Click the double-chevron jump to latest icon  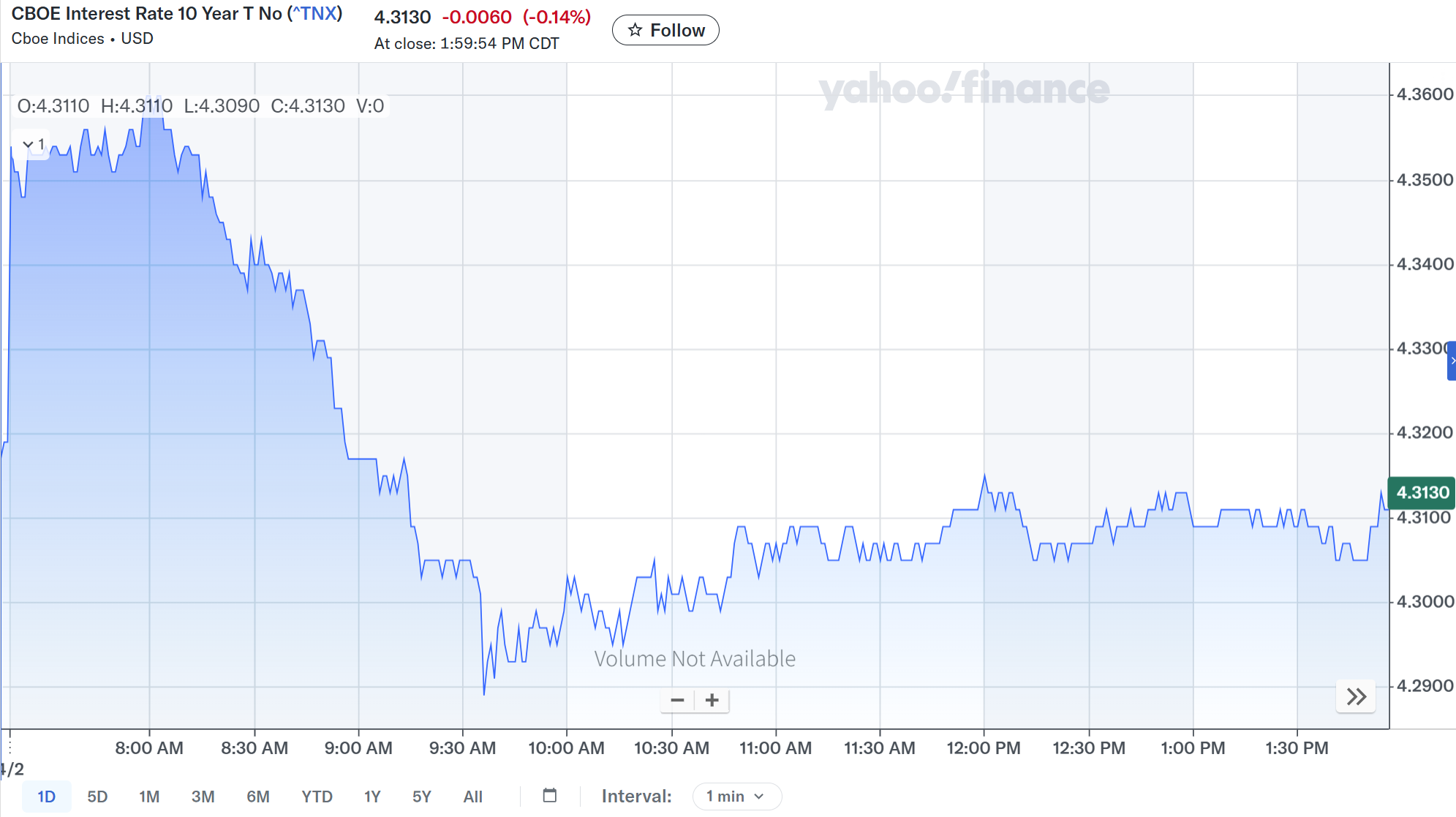(x=1356, y=696)
